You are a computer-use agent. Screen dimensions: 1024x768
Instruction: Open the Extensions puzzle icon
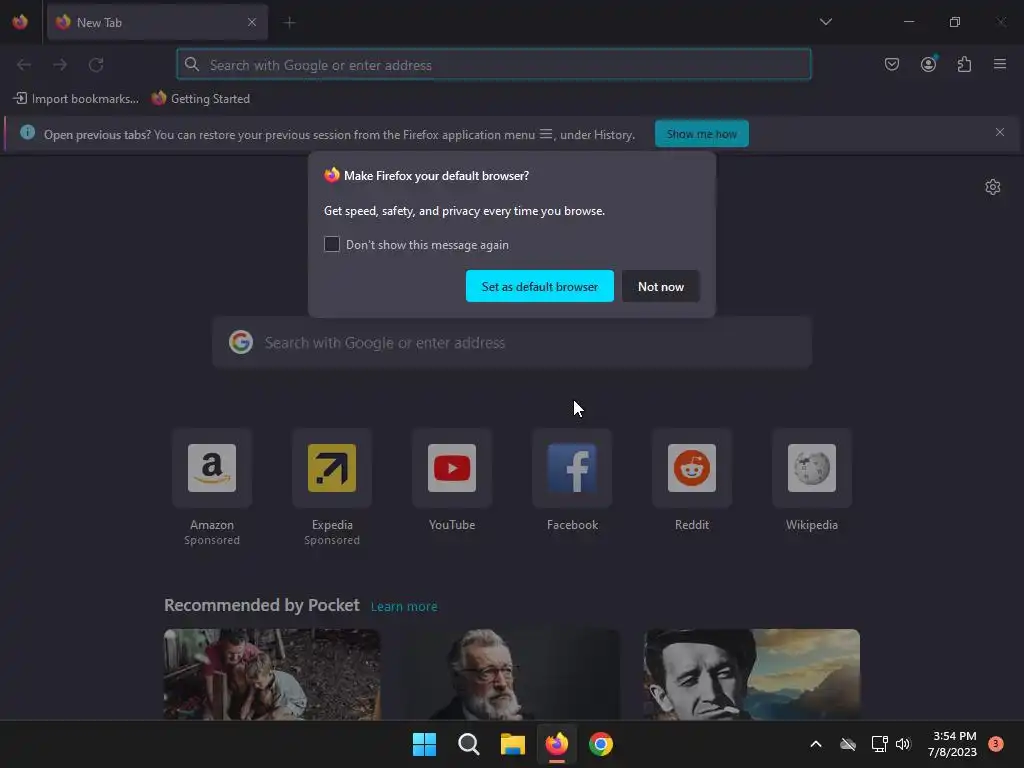[x=965, y=64]
